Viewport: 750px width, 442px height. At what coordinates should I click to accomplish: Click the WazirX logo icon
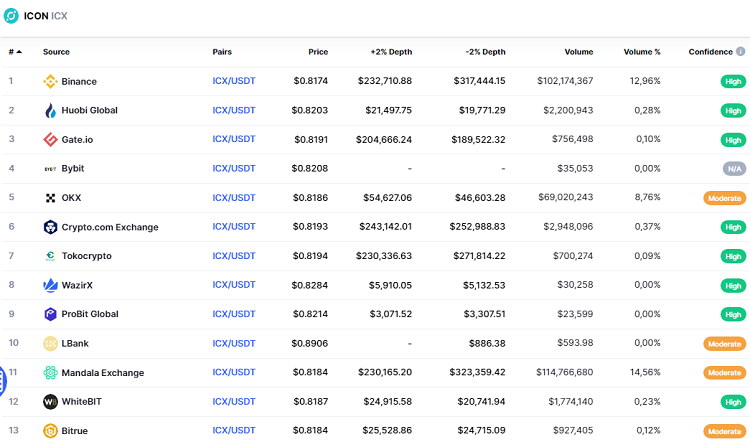point(50,285)
